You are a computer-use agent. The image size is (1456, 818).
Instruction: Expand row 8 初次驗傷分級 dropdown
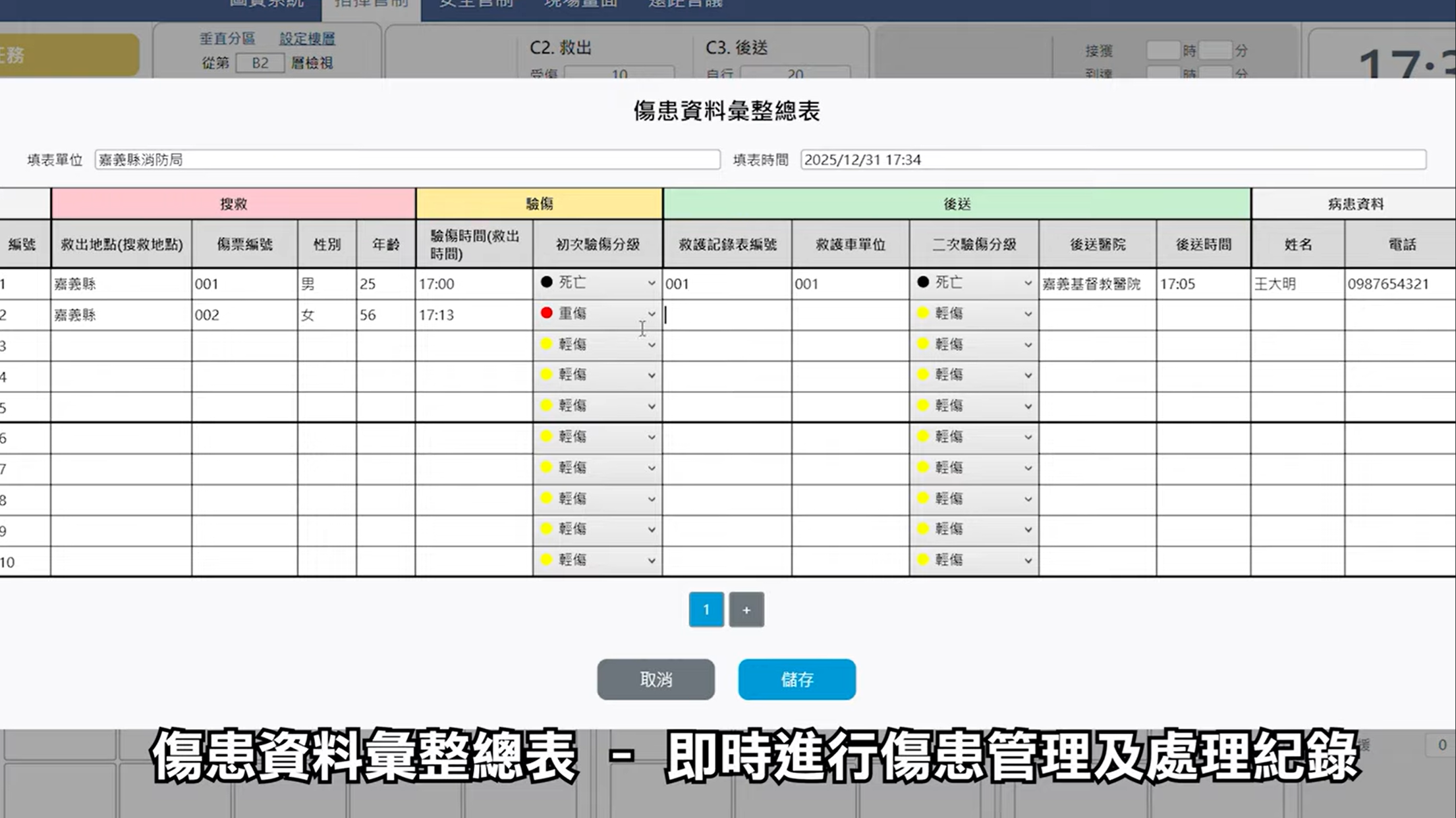pyautogui.click(x=598, y=499)
